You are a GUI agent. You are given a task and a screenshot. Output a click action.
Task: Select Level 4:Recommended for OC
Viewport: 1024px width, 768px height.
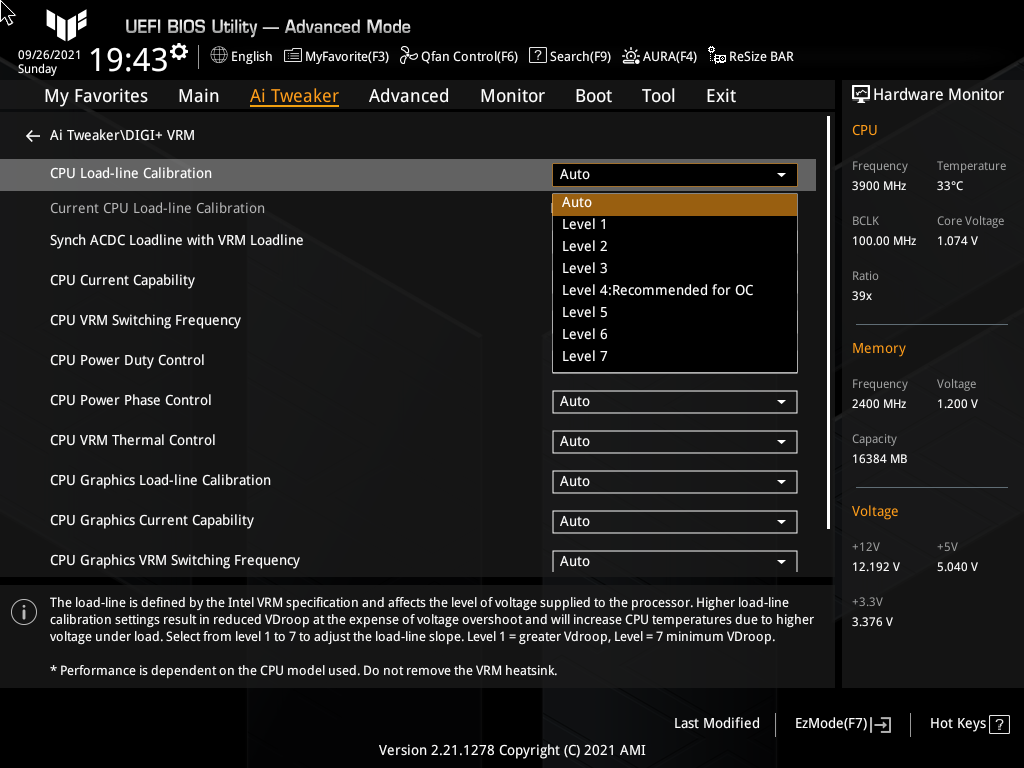pyautogui.click(x=657, y=290)
